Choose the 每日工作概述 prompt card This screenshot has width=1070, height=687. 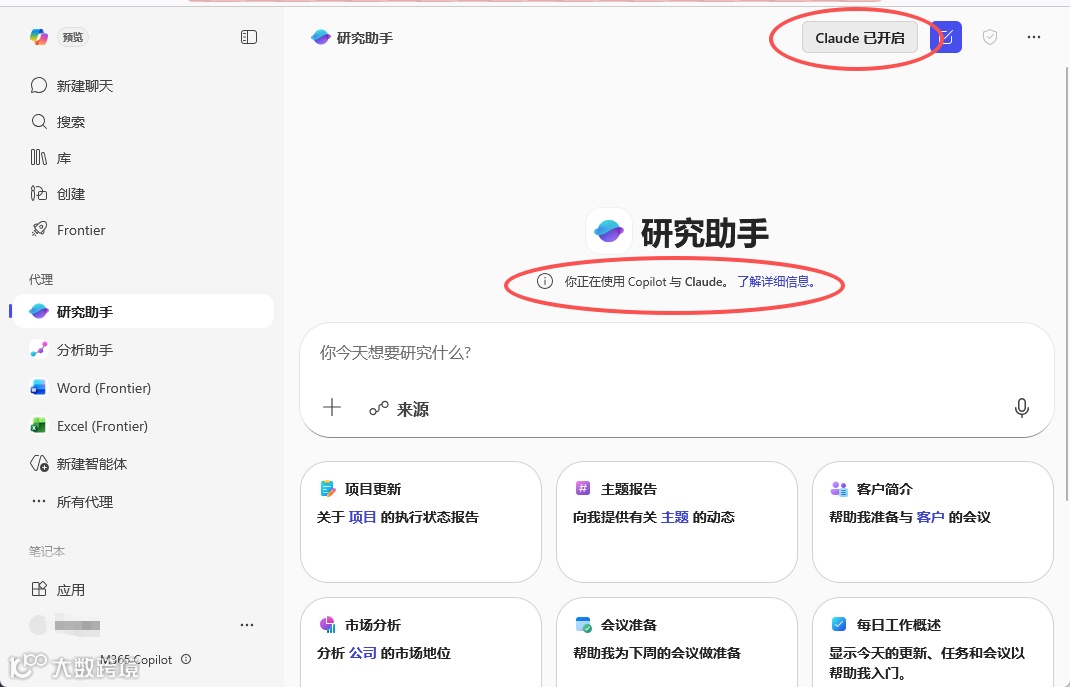(x=933, y=642)
